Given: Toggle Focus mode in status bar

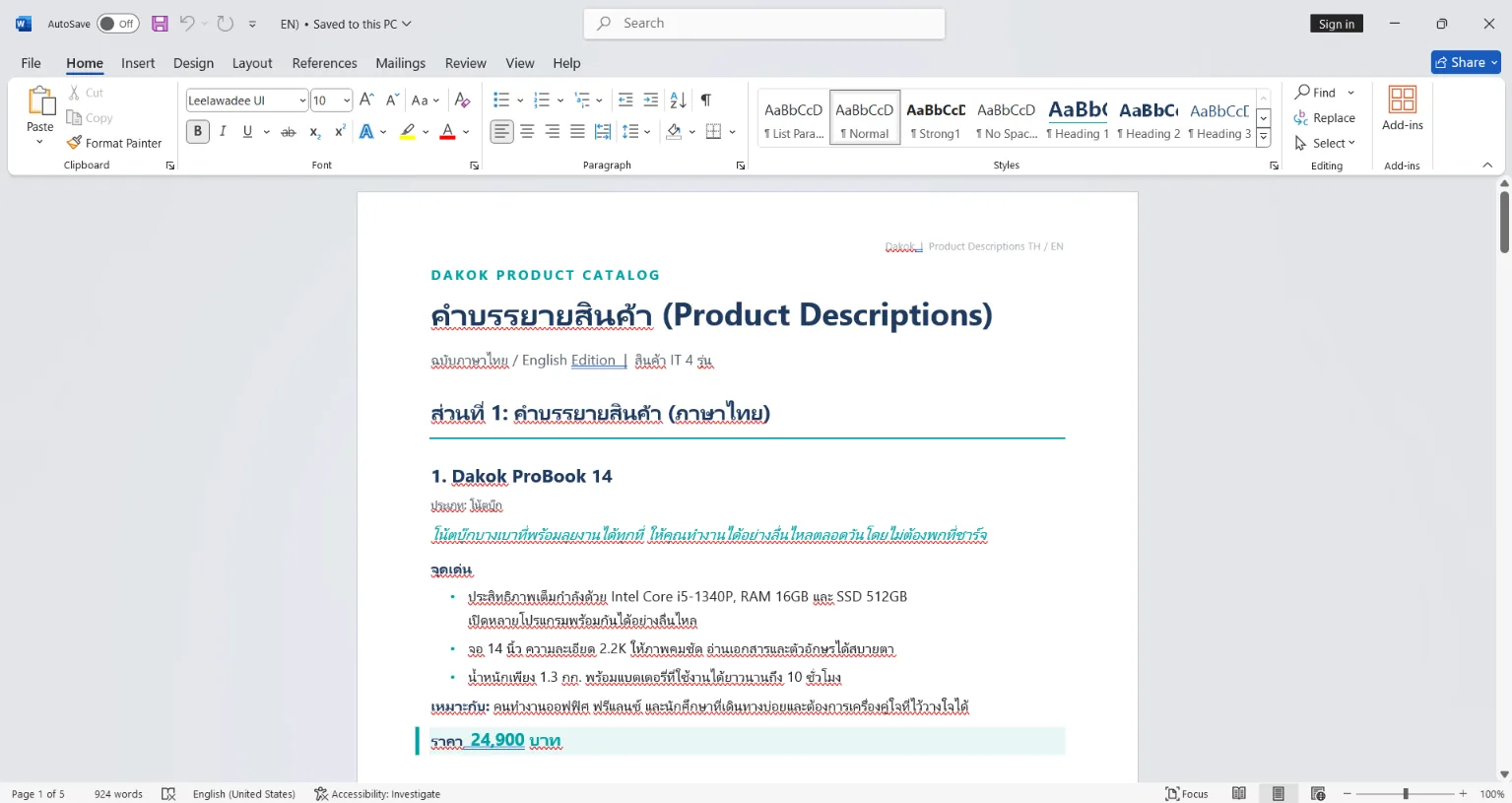Looking at the screenshot, I should 1187,794.
